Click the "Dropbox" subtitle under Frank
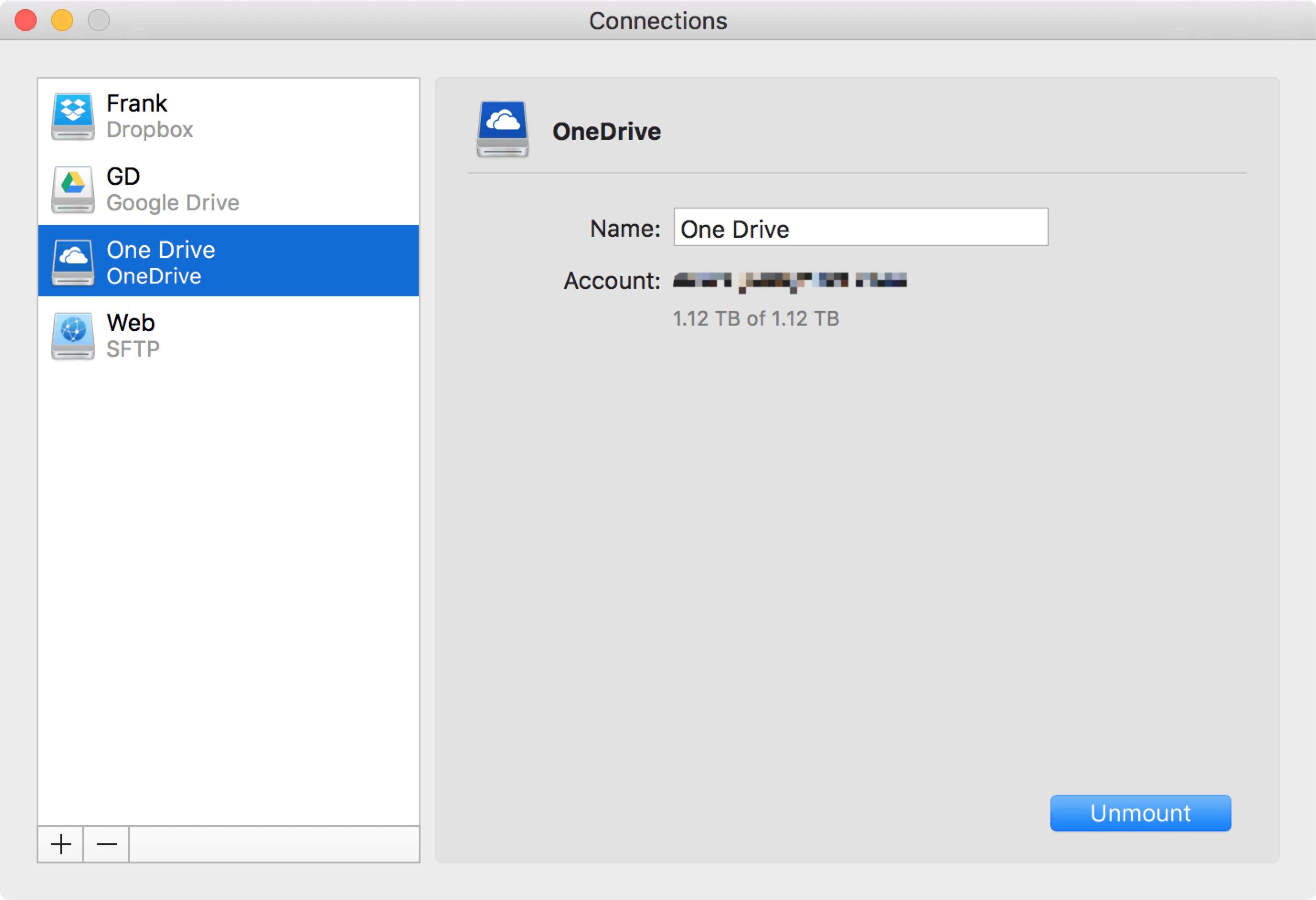The width and height of the screenshot is (1316, 900). pyautogui.click(x=150, y=130)
